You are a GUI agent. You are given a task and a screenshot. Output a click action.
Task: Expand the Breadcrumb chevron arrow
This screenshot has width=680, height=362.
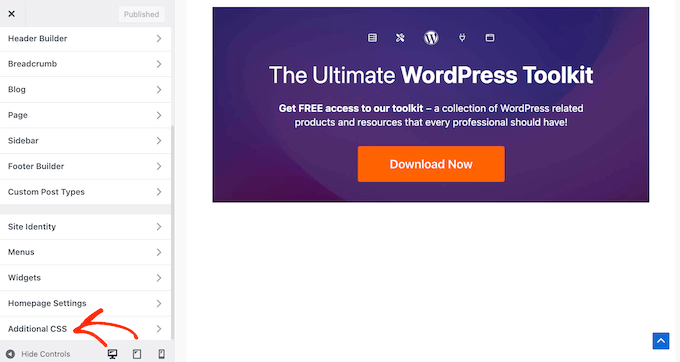click(159, 64)
